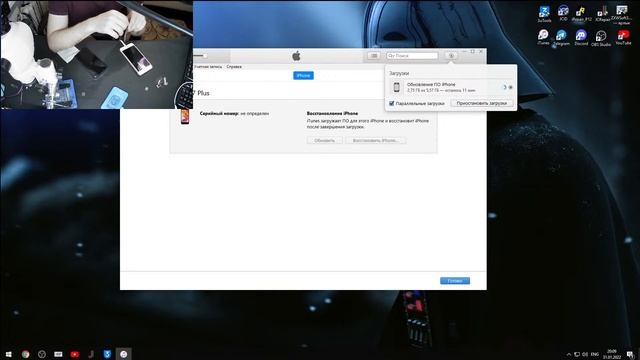
Task: Cancel the iPhone software update download
Action: [x=511, y=87]
